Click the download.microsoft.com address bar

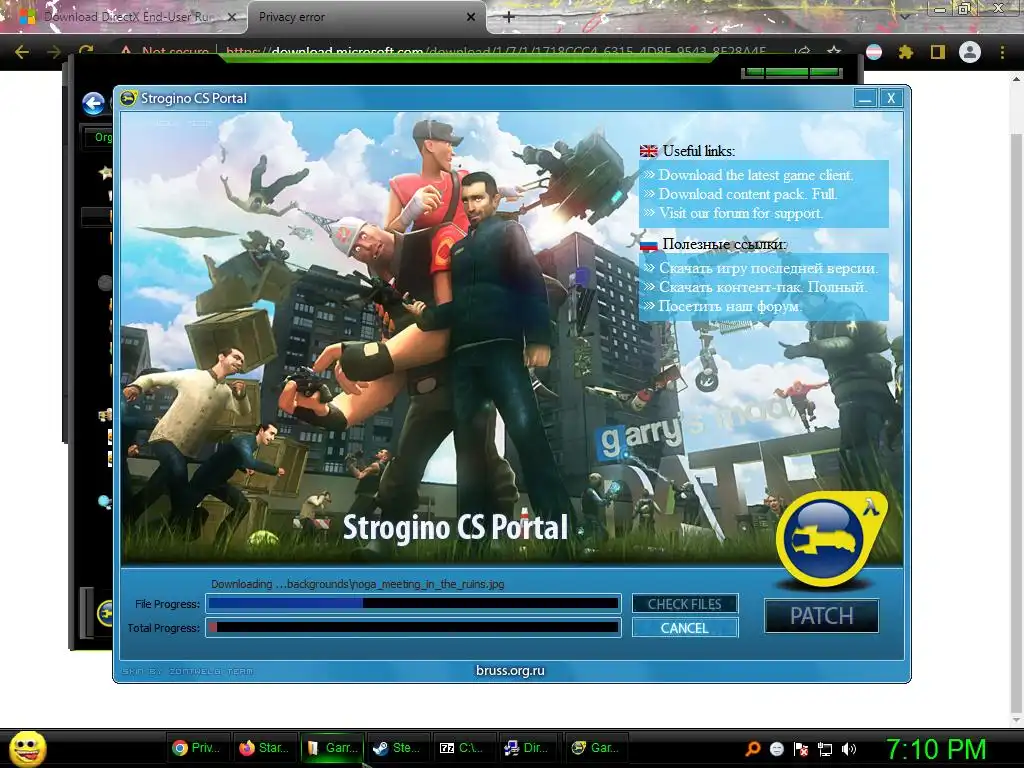click(x=496, y=51)
